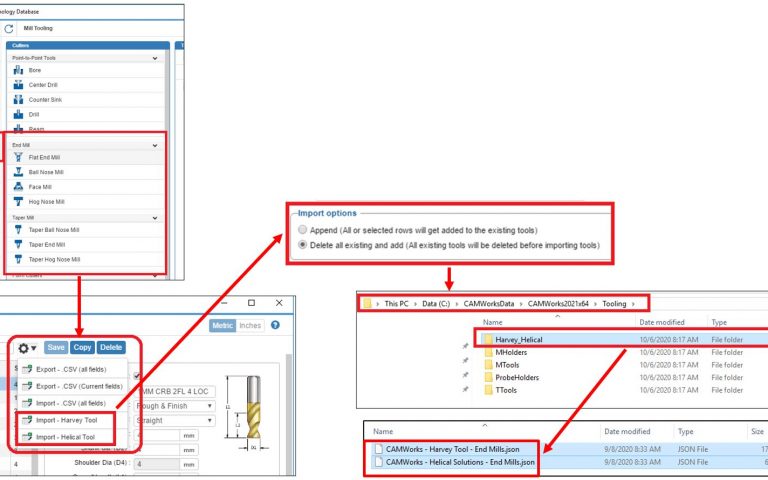Select the Taper Ball Nose Mill icon

[x=20, y=230]
